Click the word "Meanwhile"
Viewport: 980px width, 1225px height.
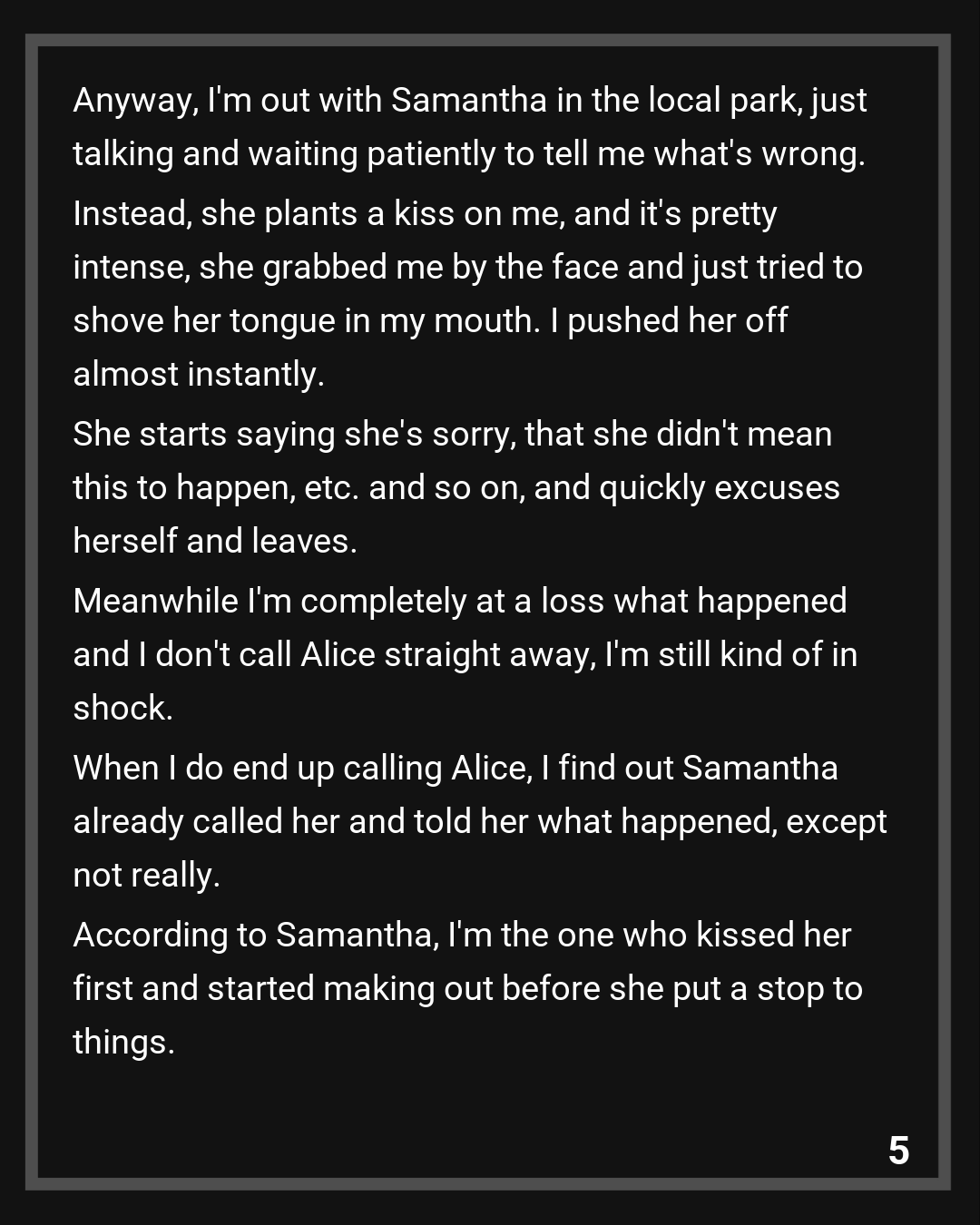[155, 602]
